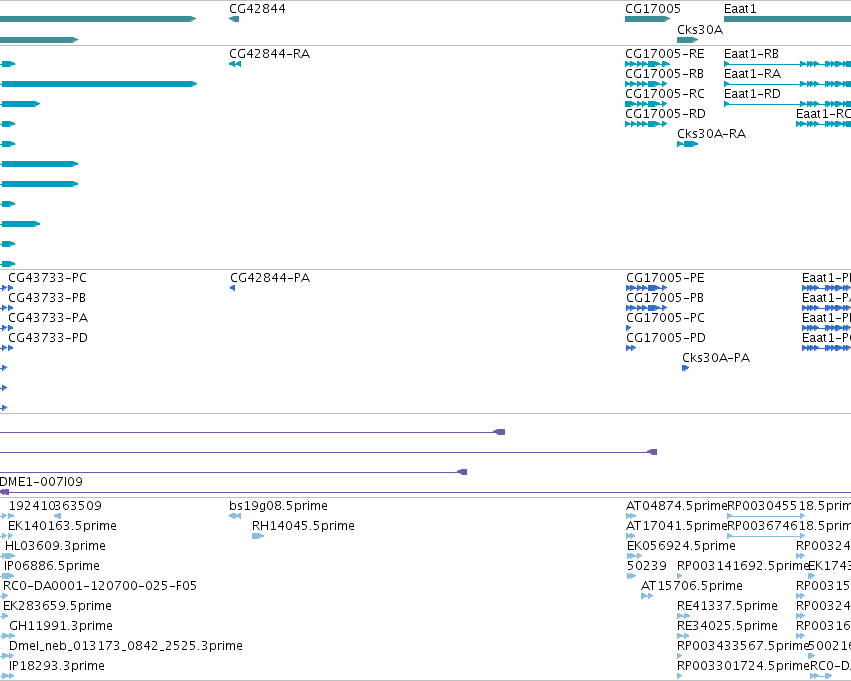Click the CG42844 gene arrow glyph
Screen dimensions: 851x681
pos(234,19)
